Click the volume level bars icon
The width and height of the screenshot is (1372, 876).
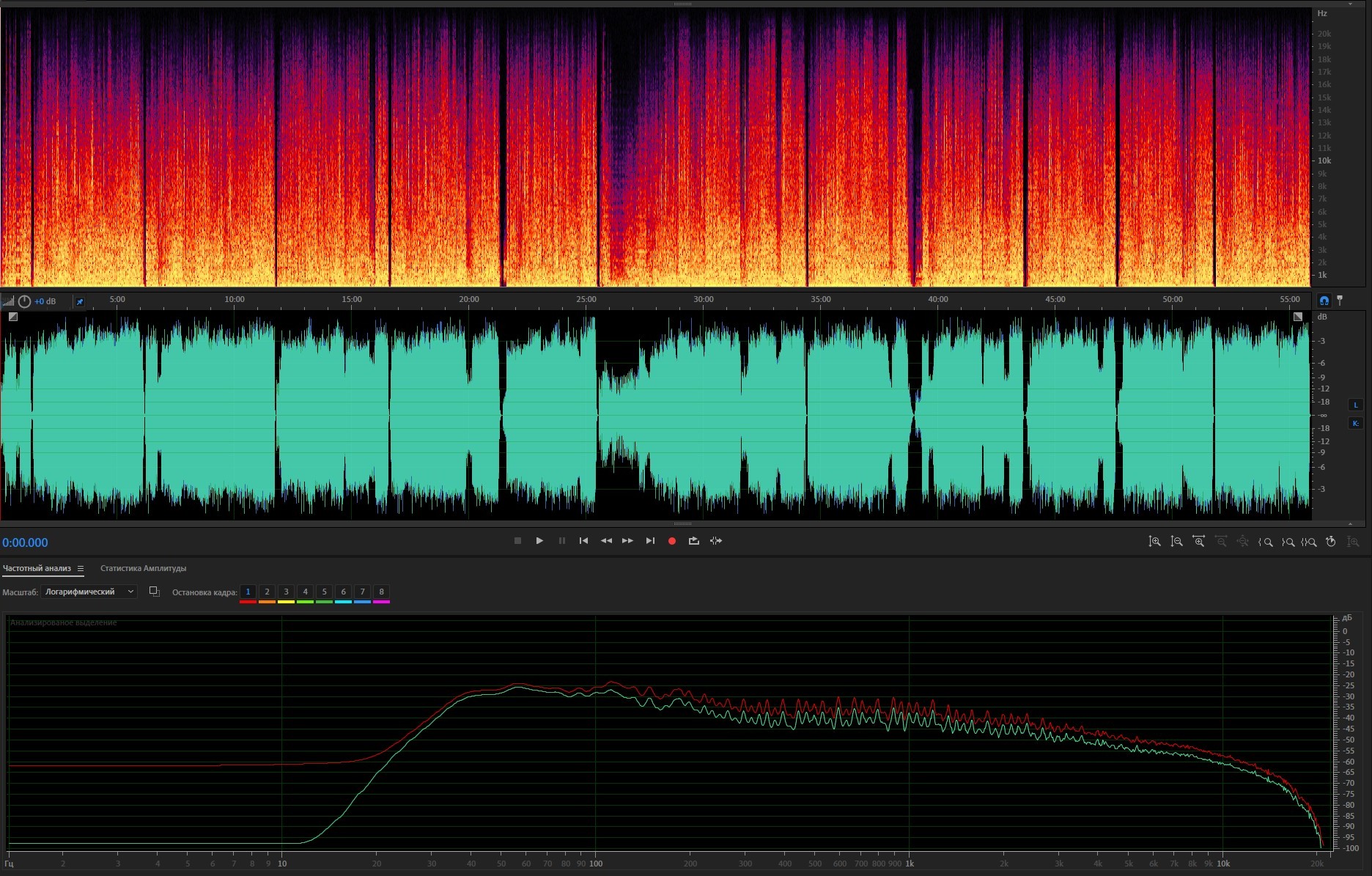tap(8, 301)
